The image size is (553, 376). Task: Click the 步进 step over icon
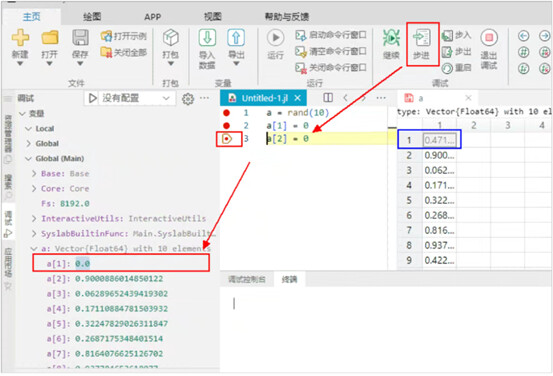[422, 37]
